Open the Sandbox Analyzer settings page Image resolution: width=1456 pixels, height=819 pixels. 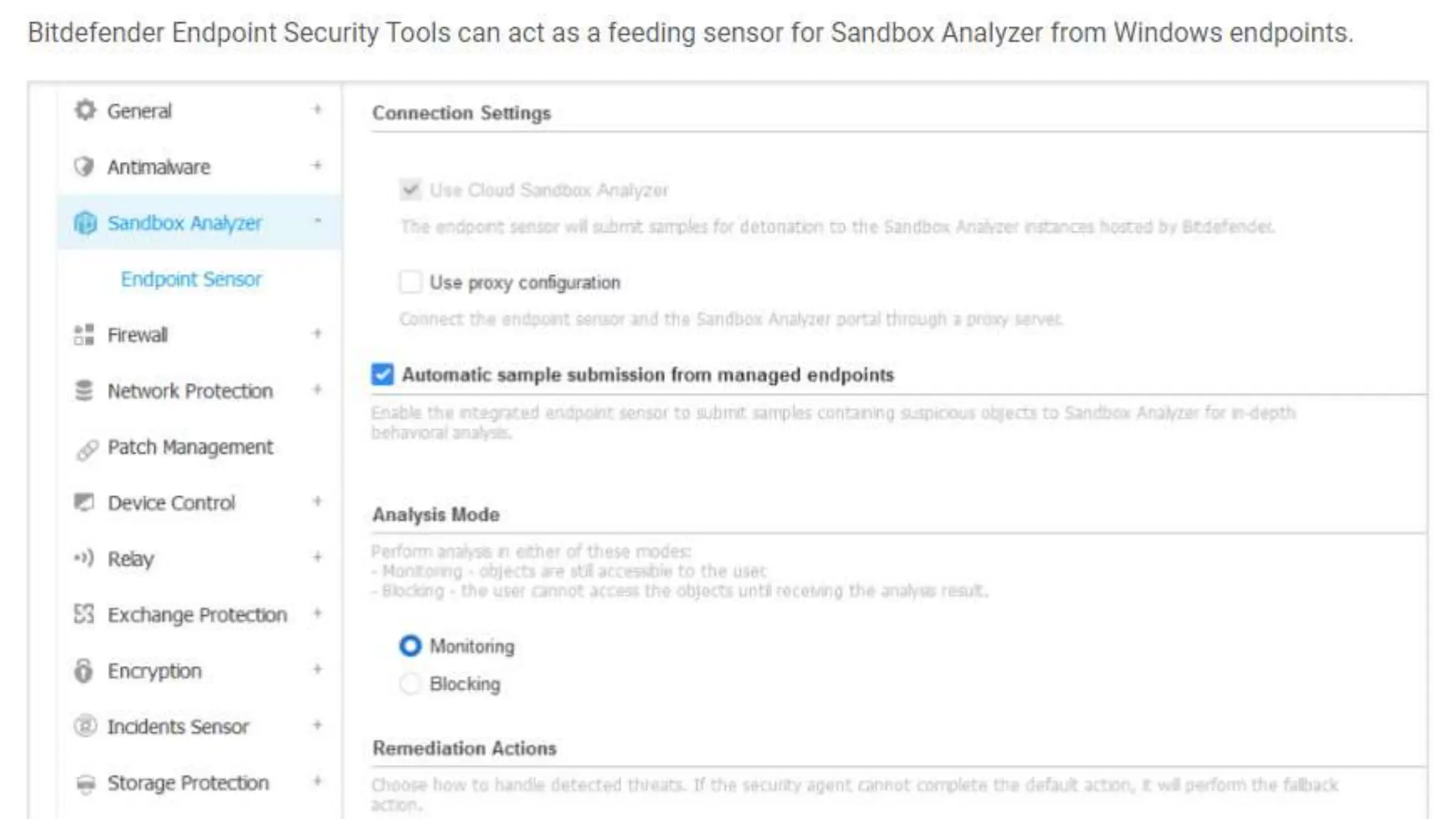184,223
